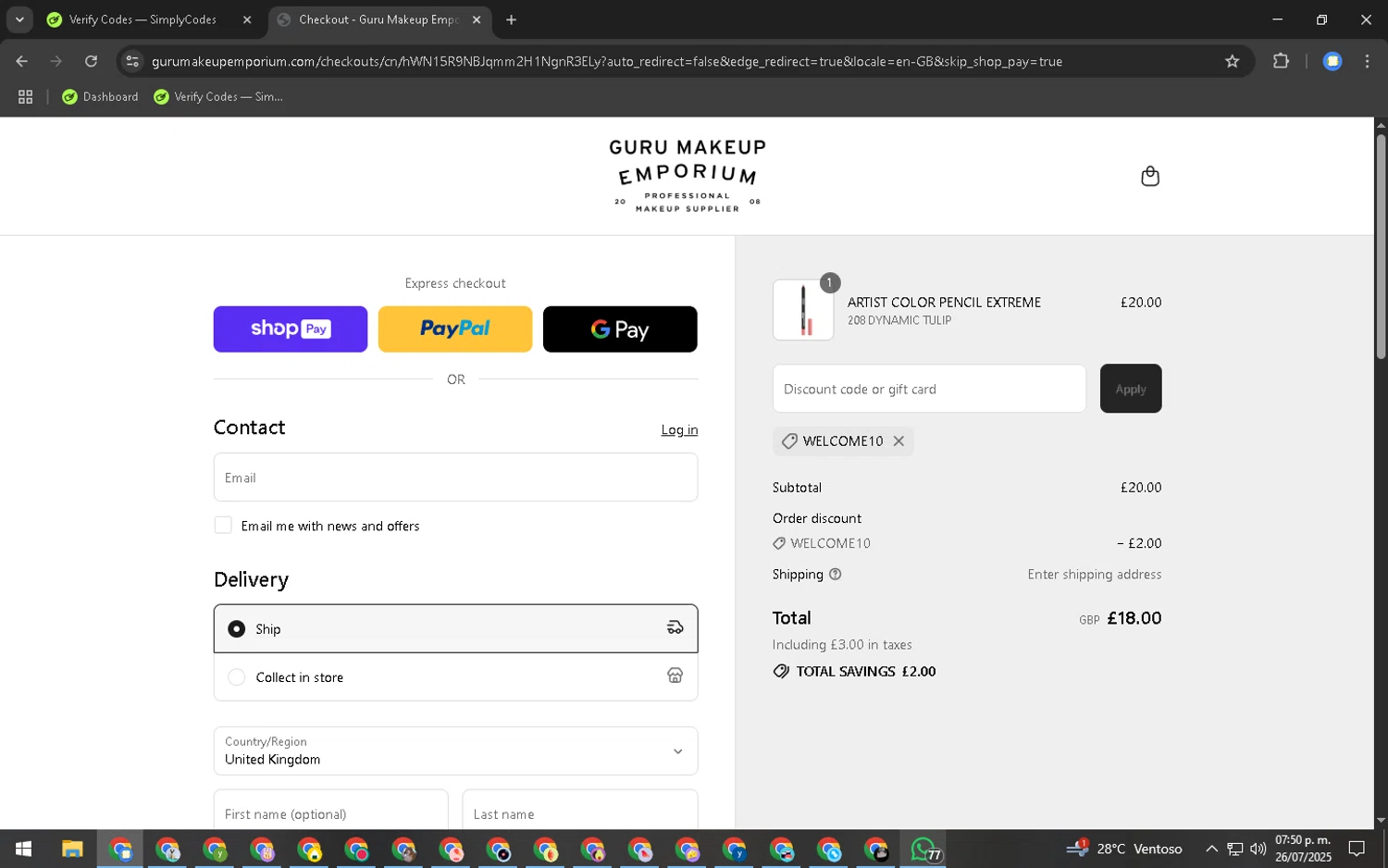This screenshot has width=1388, height=868.
Task: Open the volume control in system tray
Action: (x=1258, y=849)
